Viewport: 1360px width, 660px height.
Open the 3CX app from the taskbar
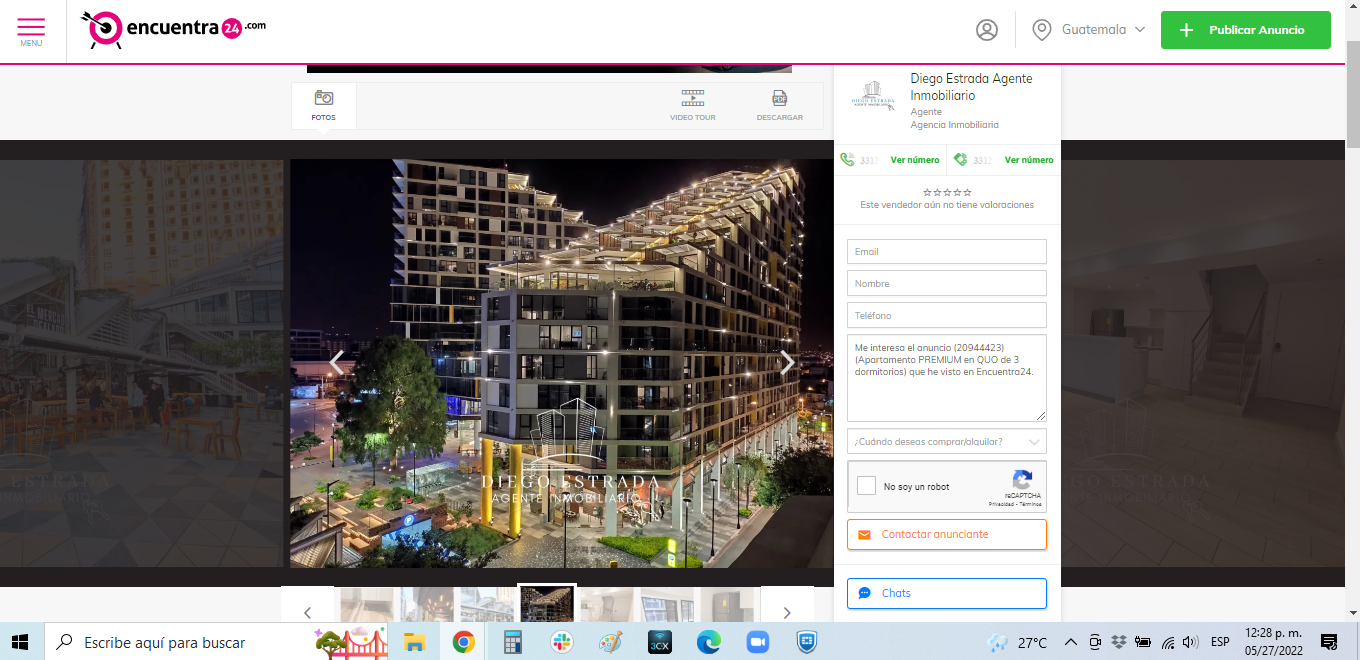click(x=659, y=642)
